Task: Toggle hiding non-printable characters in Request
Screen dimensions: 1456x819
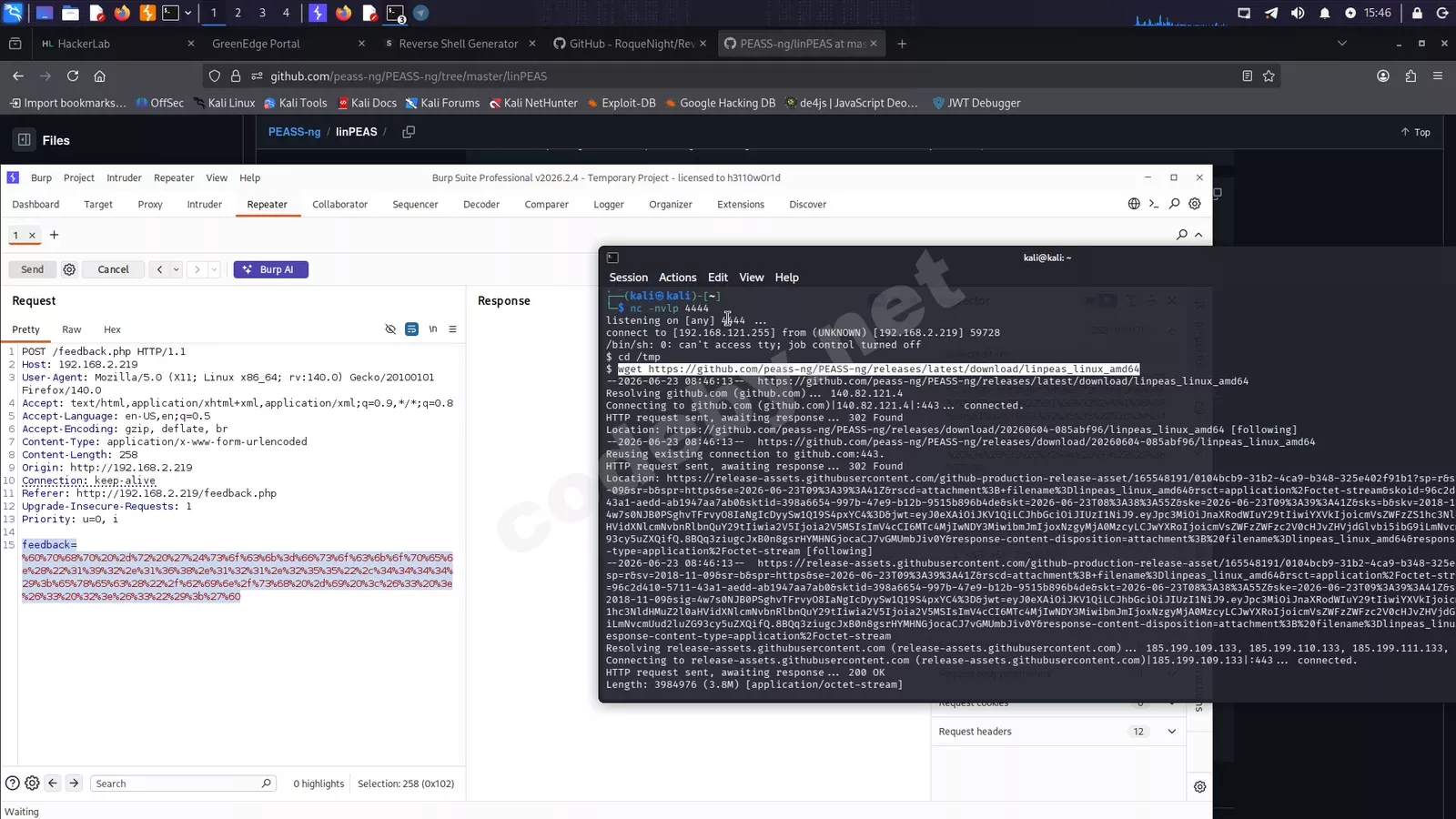Action: coord(390,329)
